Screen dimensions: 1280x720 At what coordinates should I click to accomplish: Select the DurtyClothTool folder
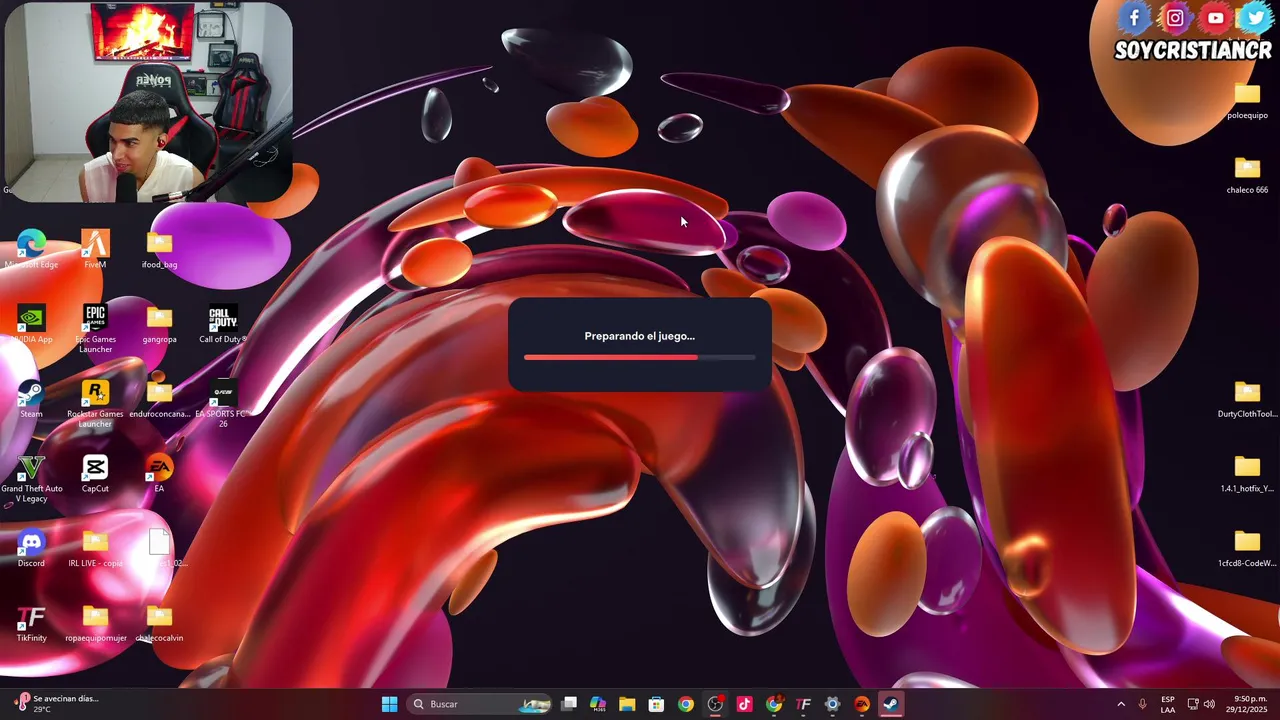1247,398
